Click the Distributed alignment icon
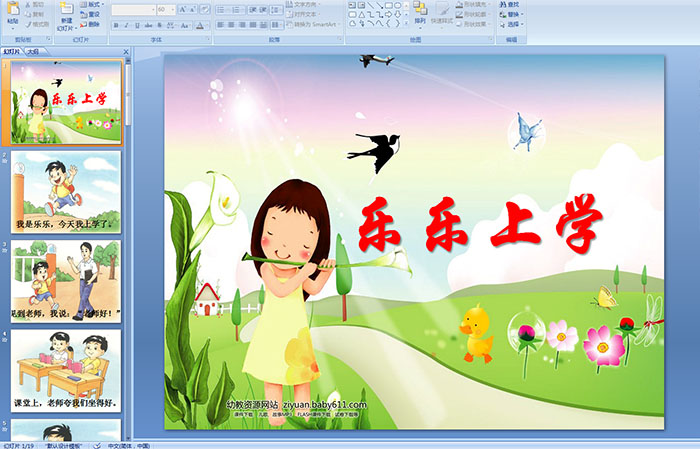 click(263, 25)
